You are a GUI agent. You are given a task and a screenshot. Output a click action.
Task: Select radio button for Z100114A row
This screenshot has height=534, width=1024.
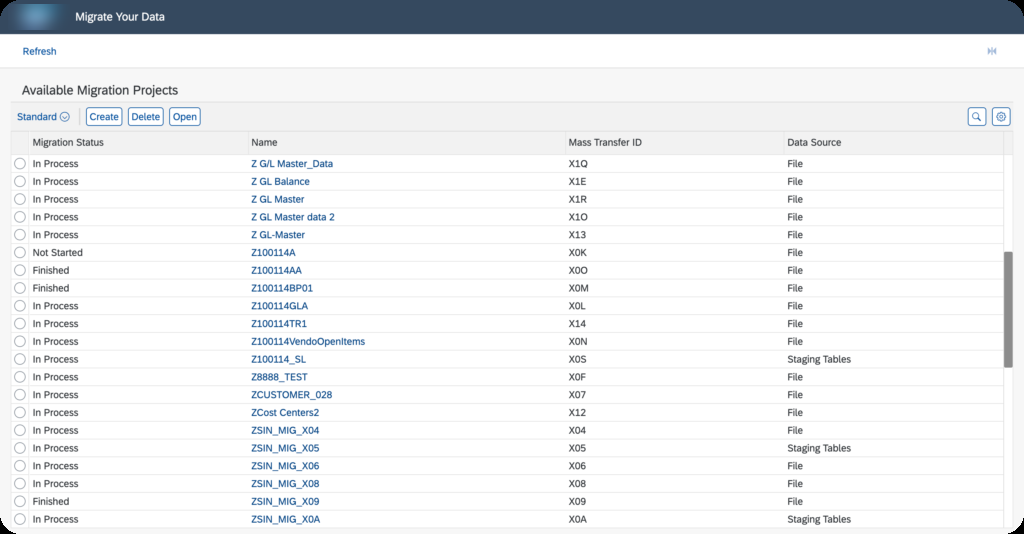pyautogui.click(x=20, y=253)
